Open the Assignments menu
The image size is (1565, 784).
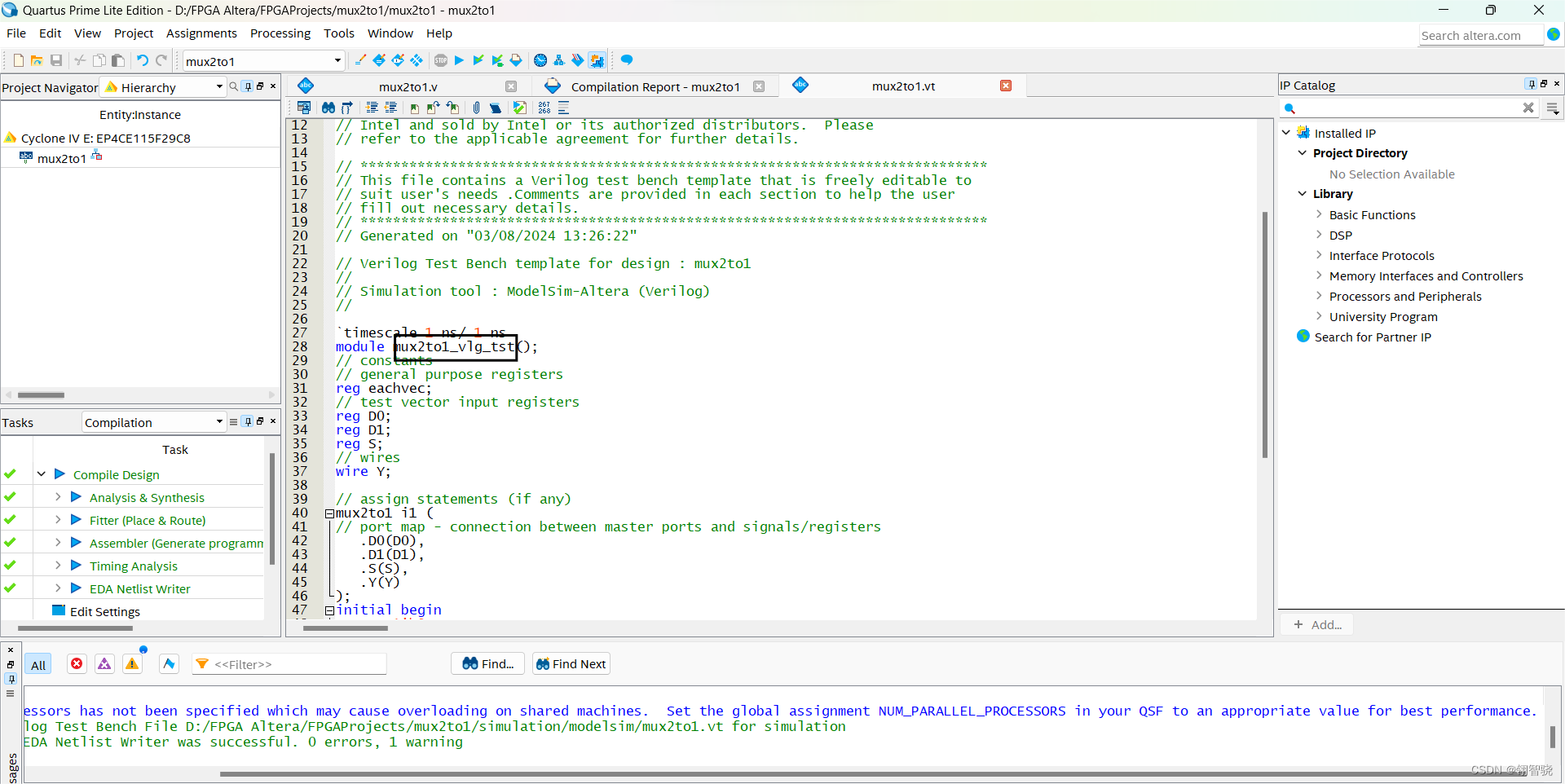pyautogui.click(x=201, y=33)
